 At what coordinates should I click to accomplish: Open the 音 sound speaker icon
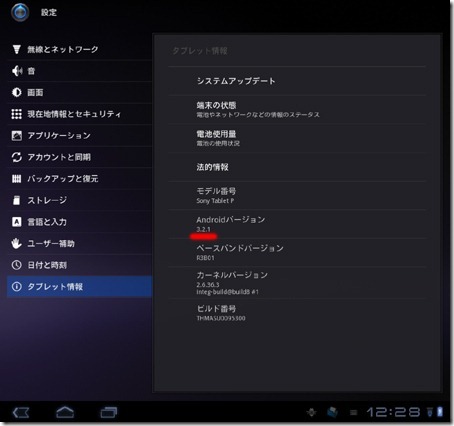(17, 71)
